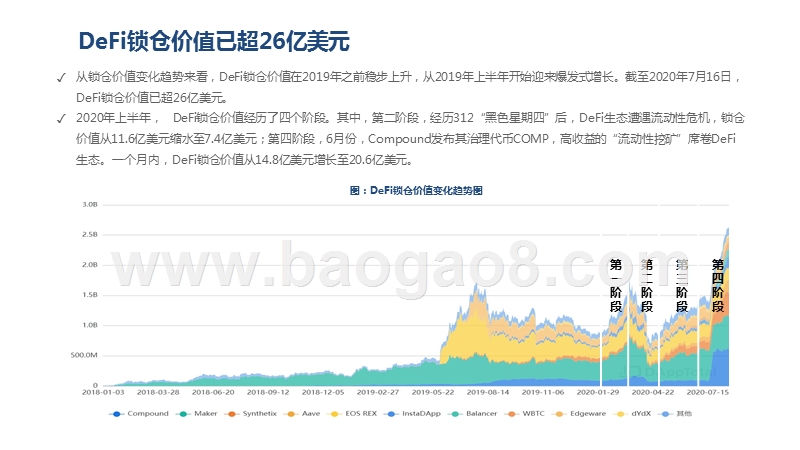Click the 2019-08-14 x-axis date
The width and height of the screenshot is (800, 450).
(488, 392)
